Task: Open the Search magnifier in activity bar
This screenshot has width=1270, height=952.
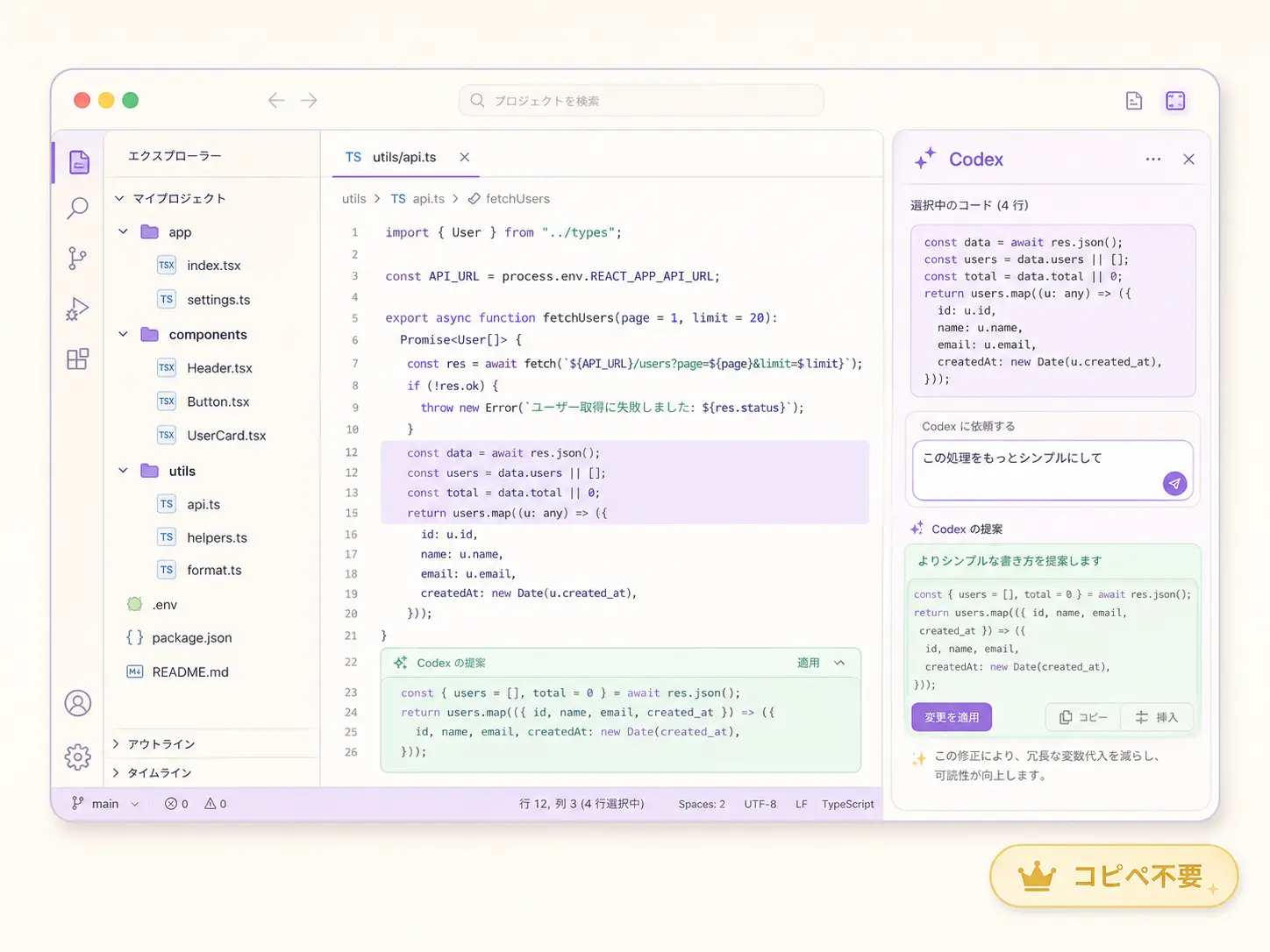Action: pyautogui.click(x=78, y=209)
